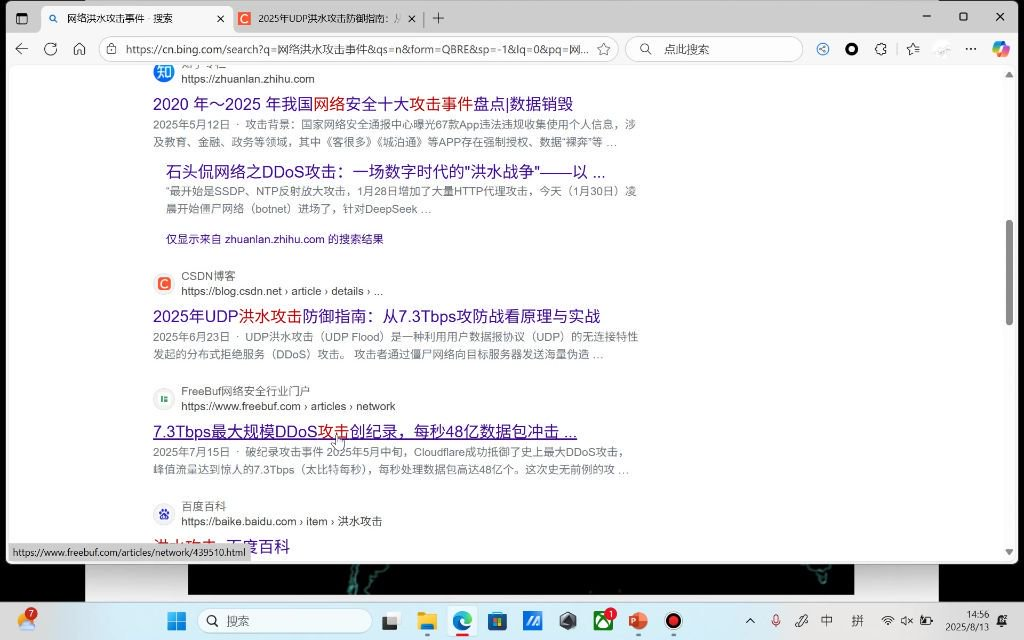This screenshot has height=640, width=1024.
Task: Open Microsoft Store from the taskbar
Action: (498, 621)
